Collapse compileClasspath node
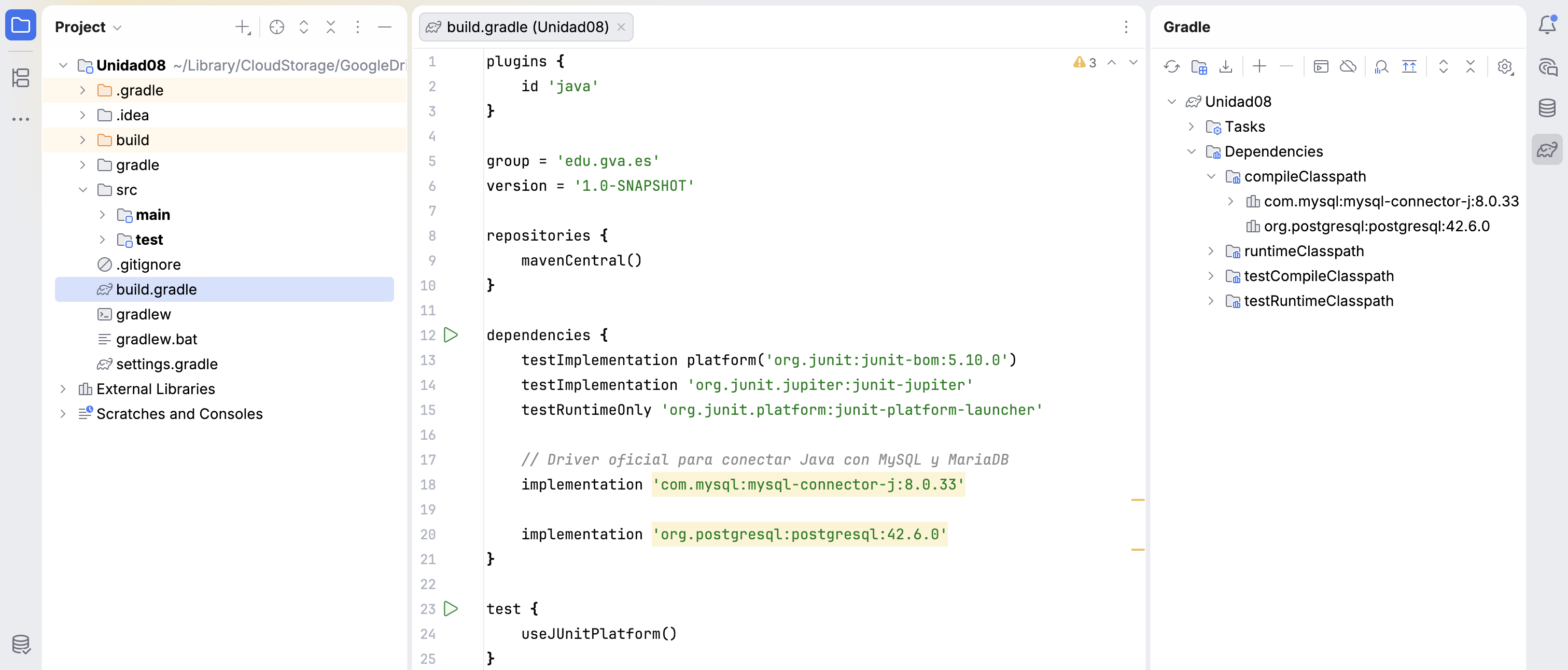This screenshot has height=670, width=1568. click(x=1211, y=176)
